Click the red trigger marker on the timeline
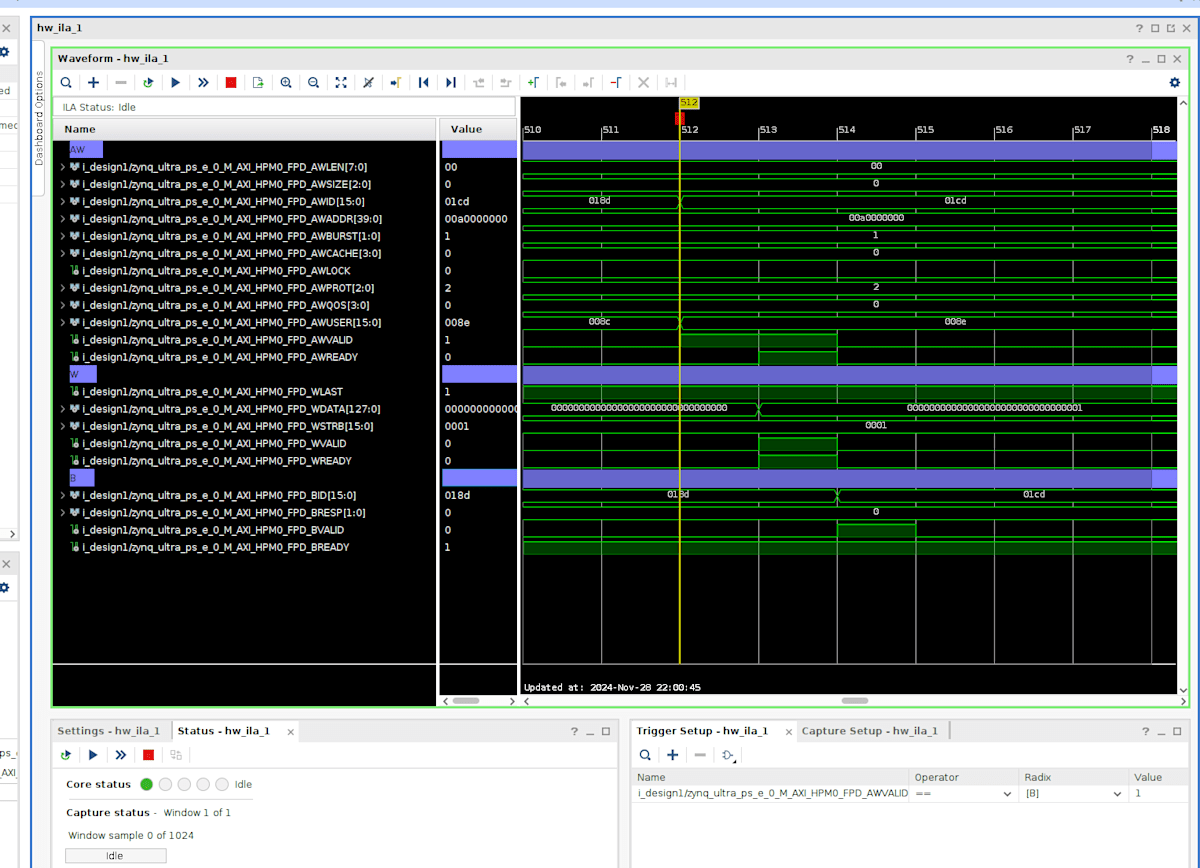 pyautogui.click(x=680, y=118)
